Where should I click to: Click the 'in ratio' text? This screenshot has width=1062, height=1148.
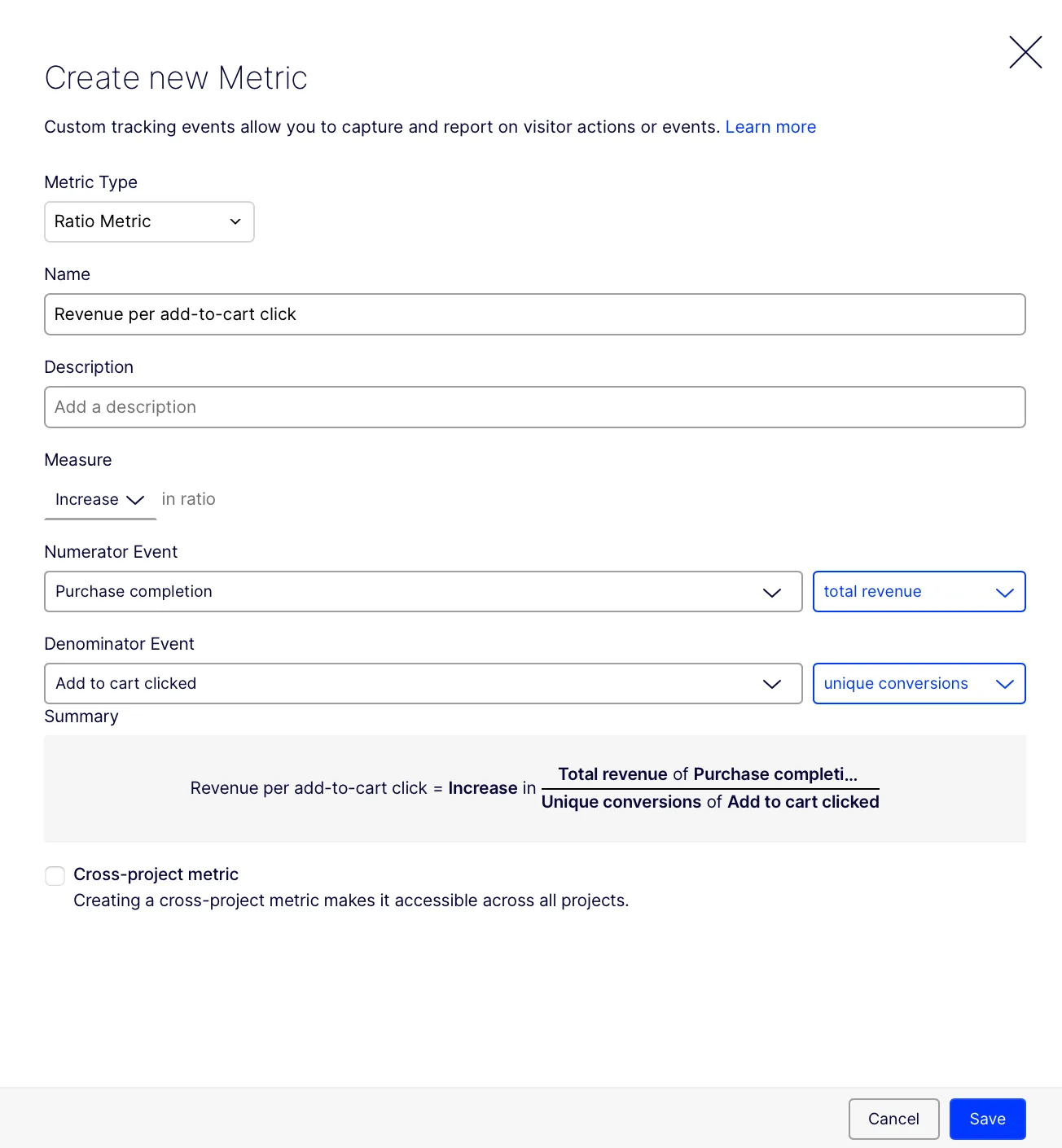click(188, 499)
